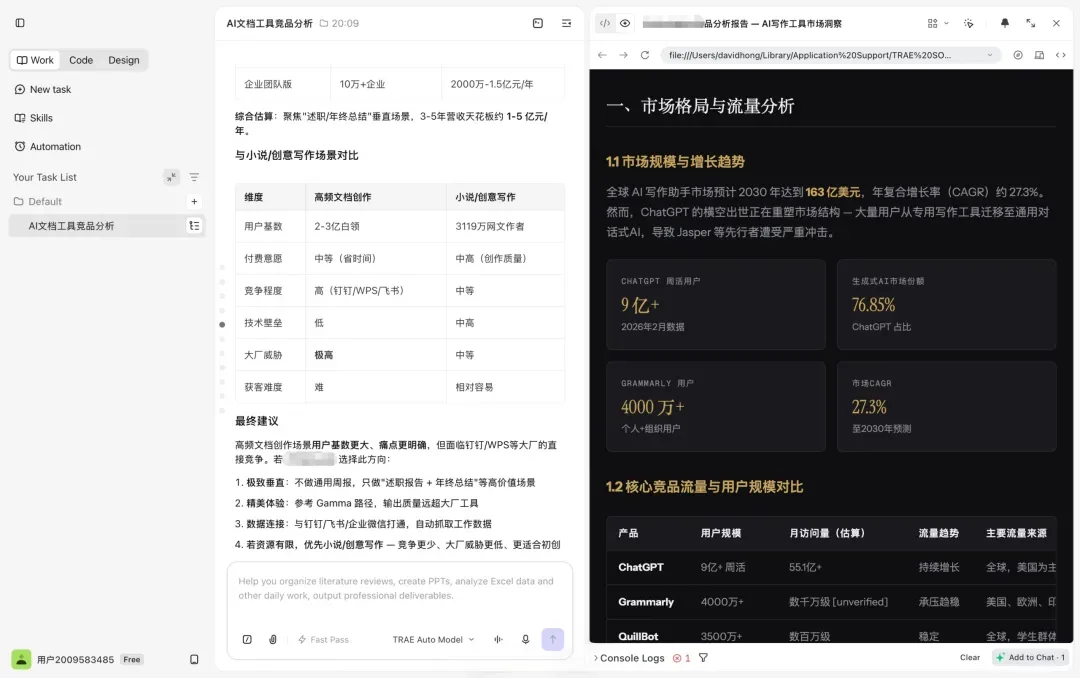Screen dimensions: 1080x678
Task: Click the console error count badge
Action: coord(682,658)
